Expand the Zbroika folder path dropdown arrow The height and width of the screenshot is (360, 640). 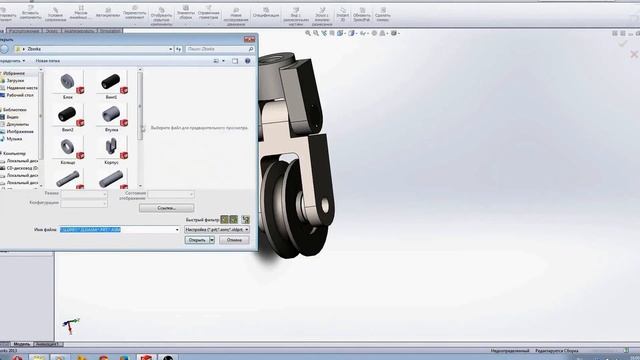pos(171,49)
